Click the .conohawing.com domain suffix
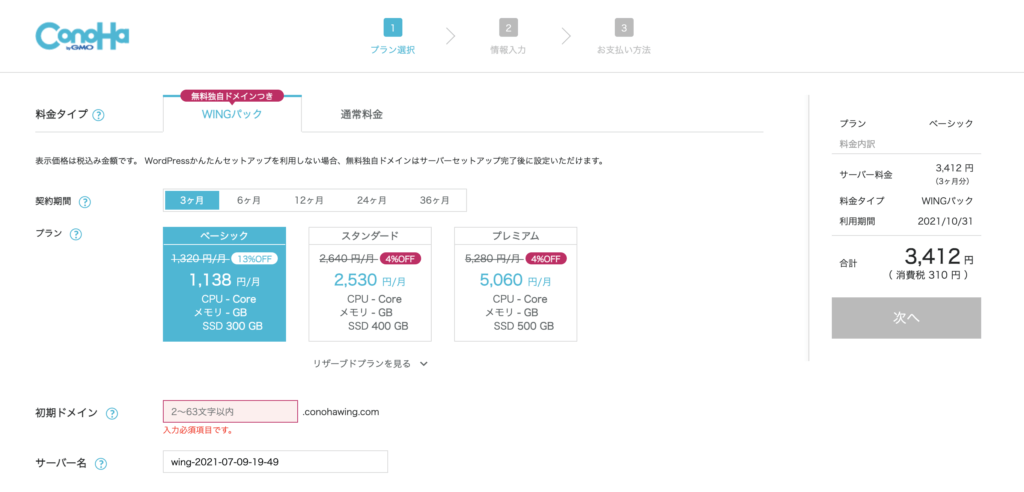The height and width of the screenshot is (492, 1024). [341, 412]
